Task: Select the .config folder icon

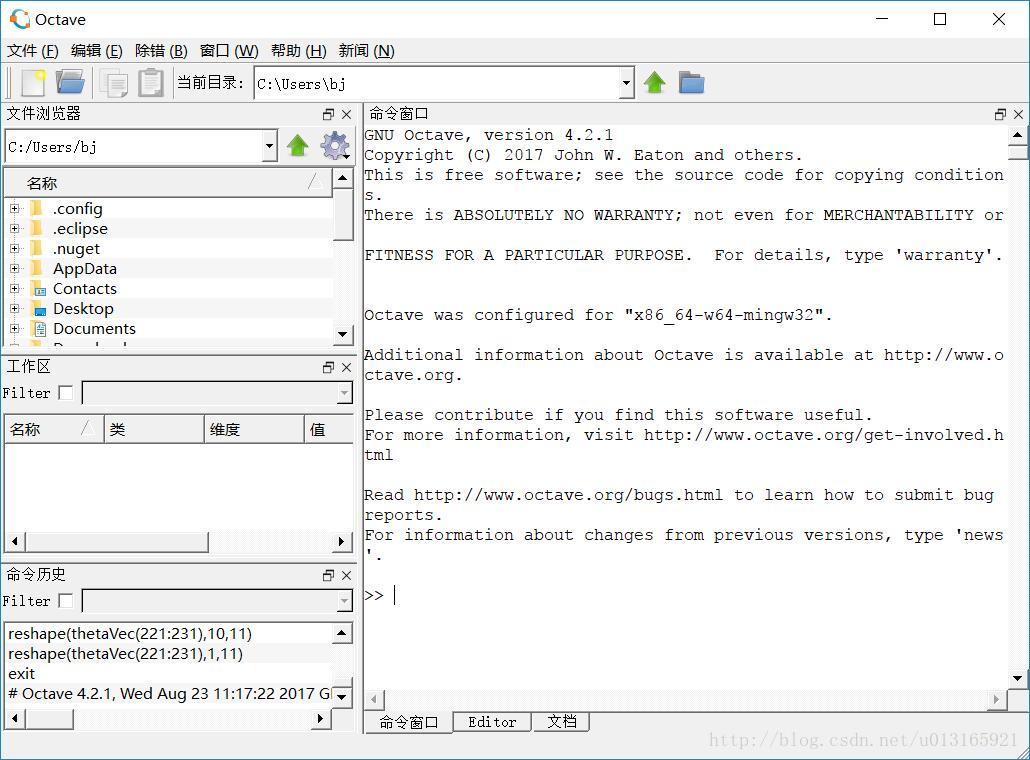Action: pos(37,209)
